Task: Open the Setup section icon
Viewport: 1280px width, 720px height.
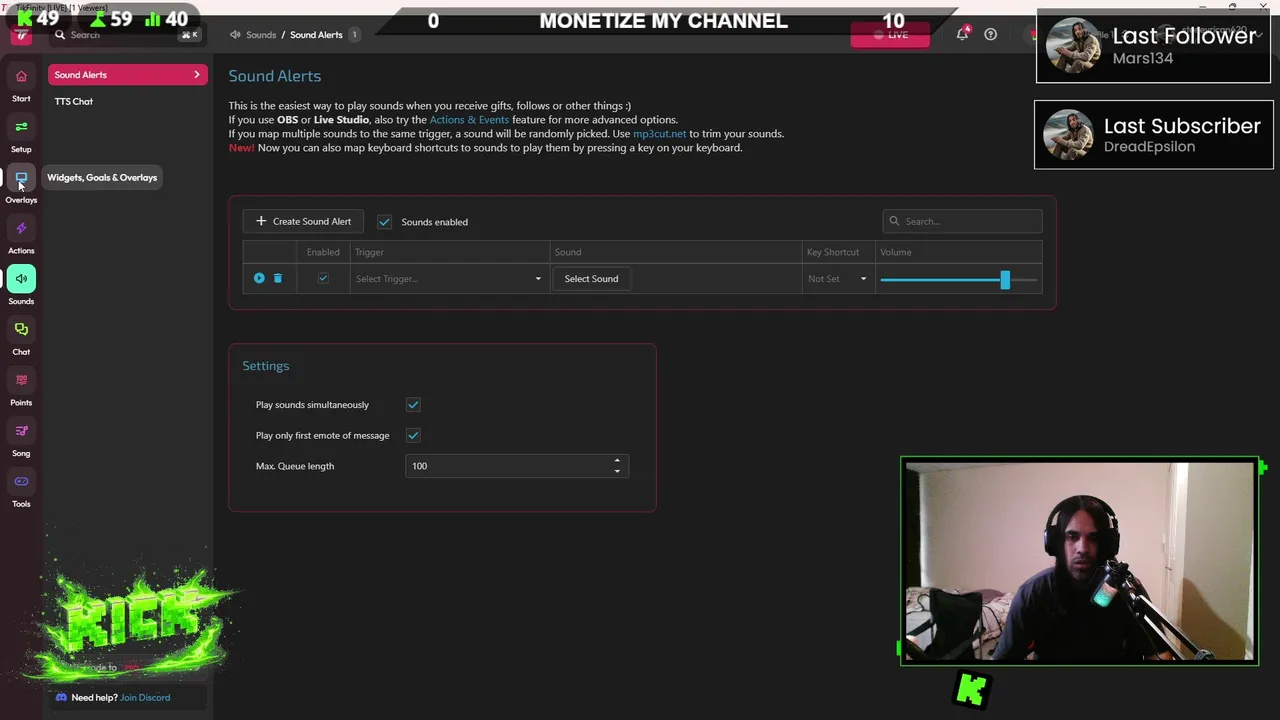Action: (21, 127)
